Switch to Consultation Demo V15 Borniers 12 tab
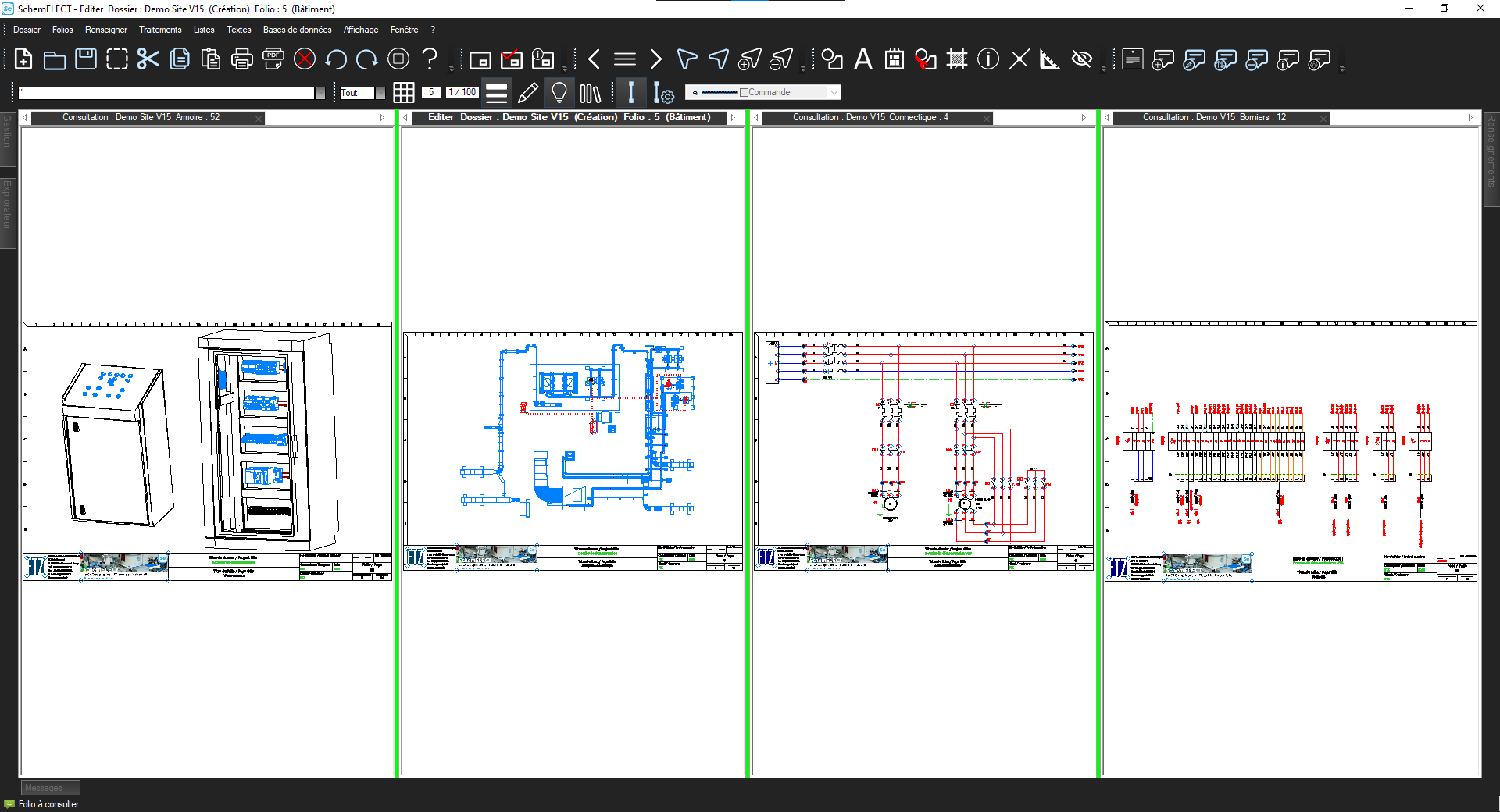The height and width of the screenshot is (812, 1500). click(1220, 118)
